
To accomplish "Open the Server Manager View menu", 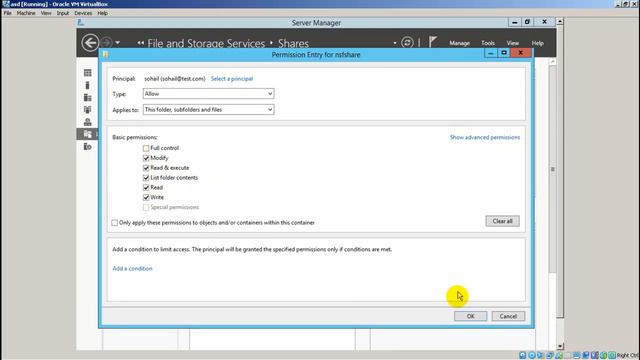I will 513,43.
